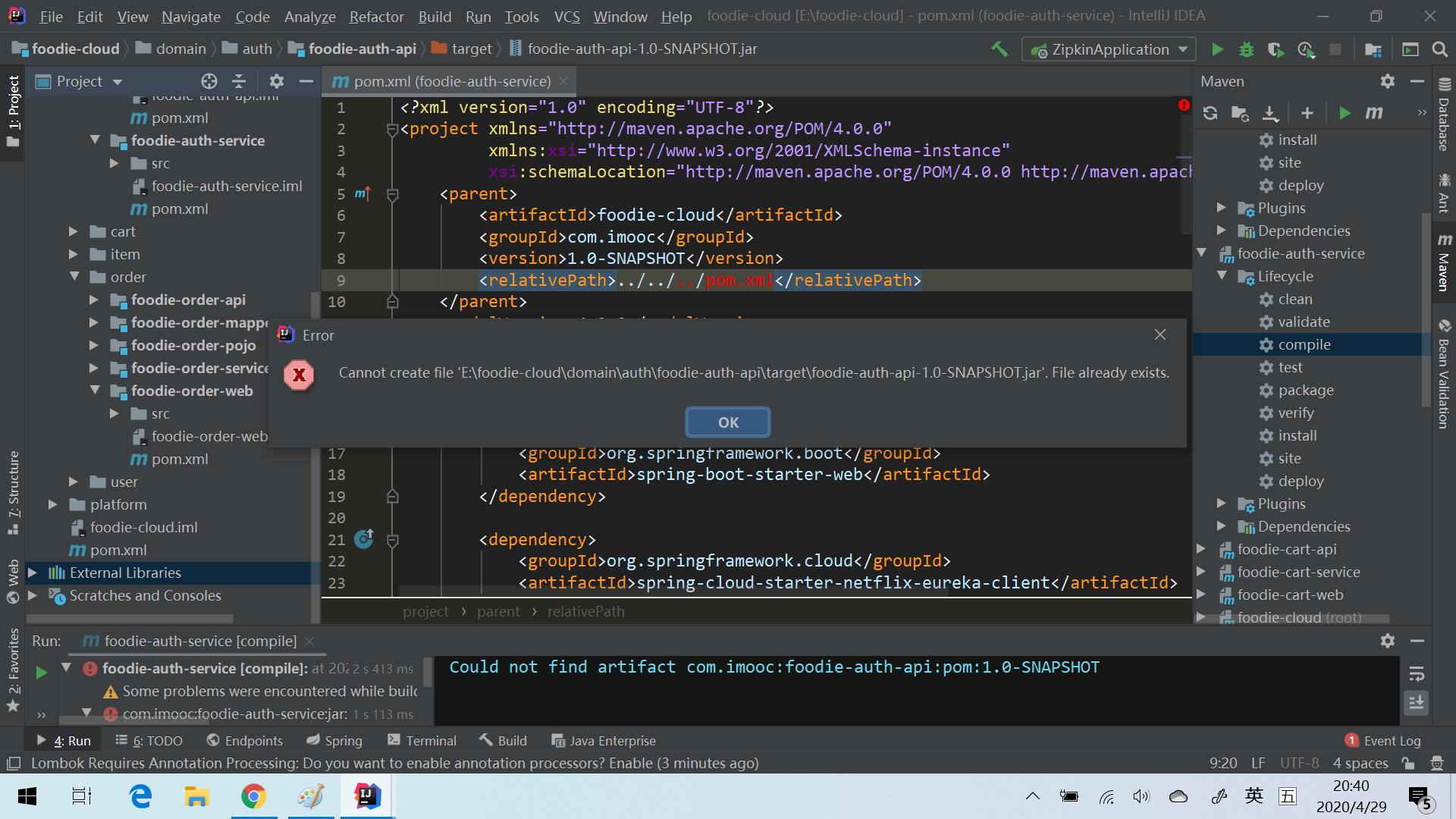The height and width of the screenshot is (819, 1456).
Task: Open the Event Log
Action: click(1383, 741)
